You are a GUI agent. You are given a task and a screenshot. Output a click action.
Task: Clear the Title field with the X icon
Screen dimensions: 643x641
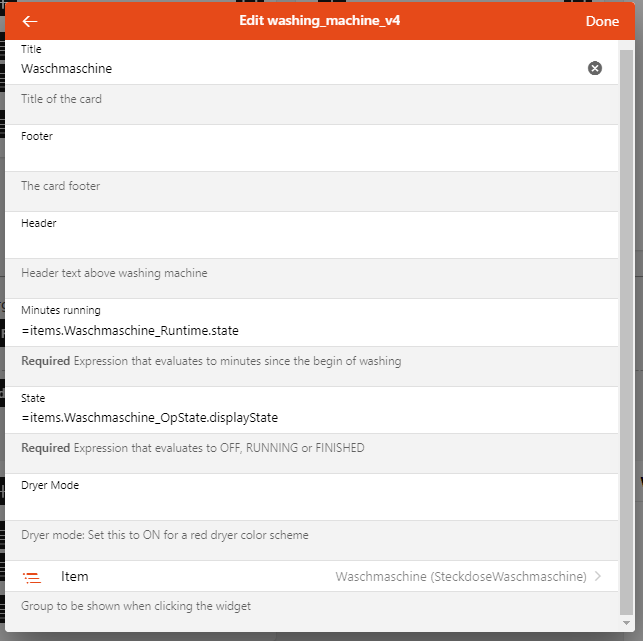coord(595,68)
